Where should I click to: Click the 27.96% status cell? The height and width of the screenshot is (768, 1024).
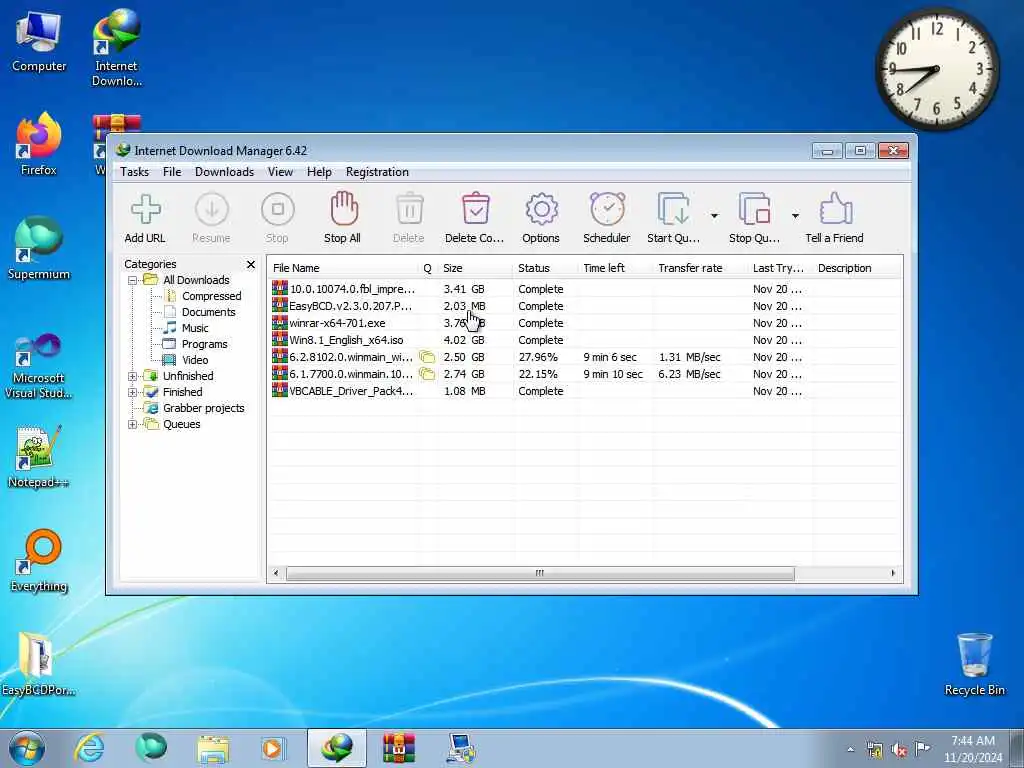538,357
